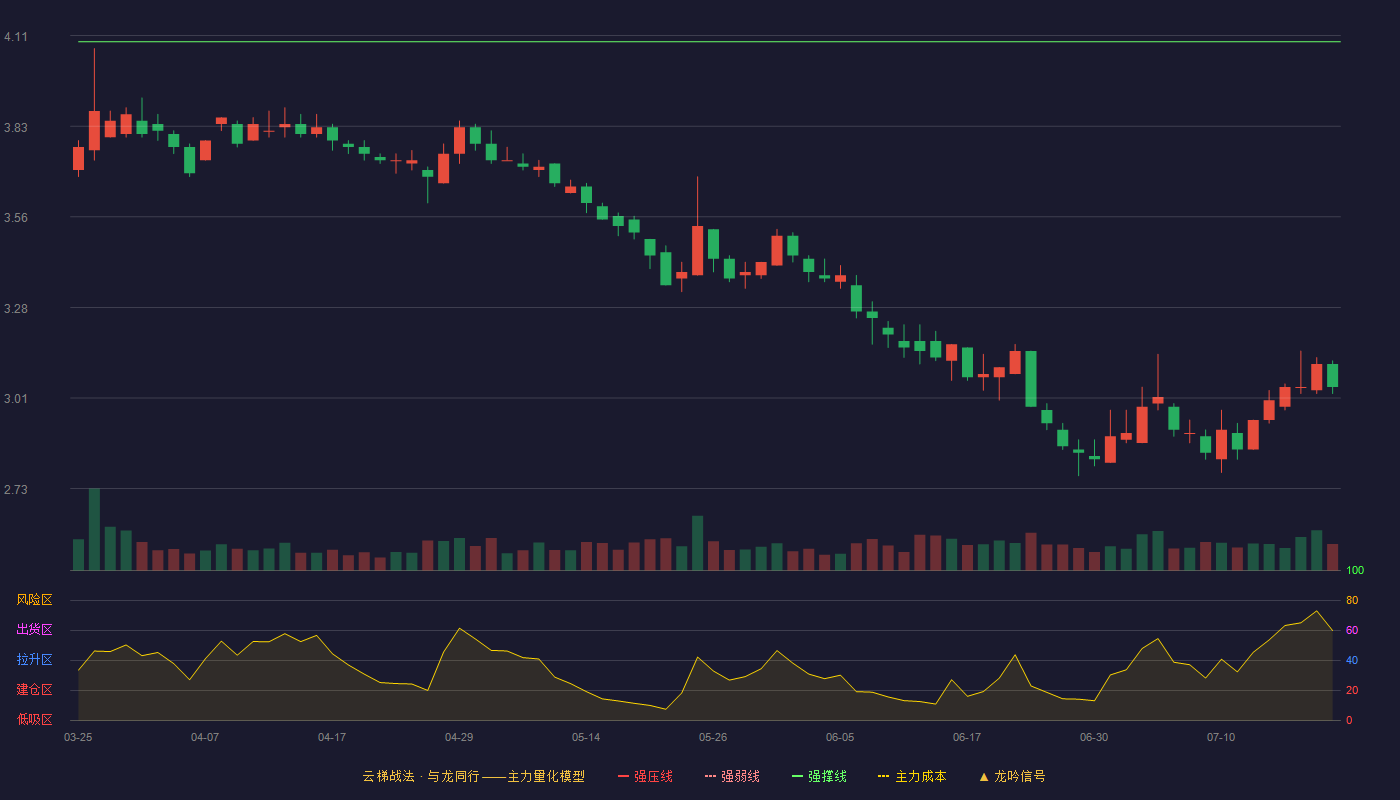This screenshot has width=1400, height=800.
Task: Select the 04-07 date label
Action: pyautogui.click(x=205, y=737)
